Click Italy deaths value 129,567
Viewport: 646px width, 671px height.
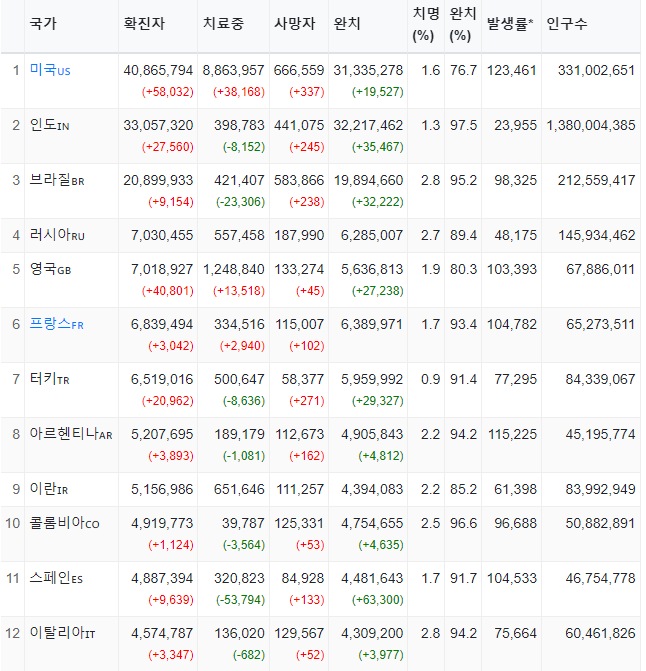pos(299,633)
